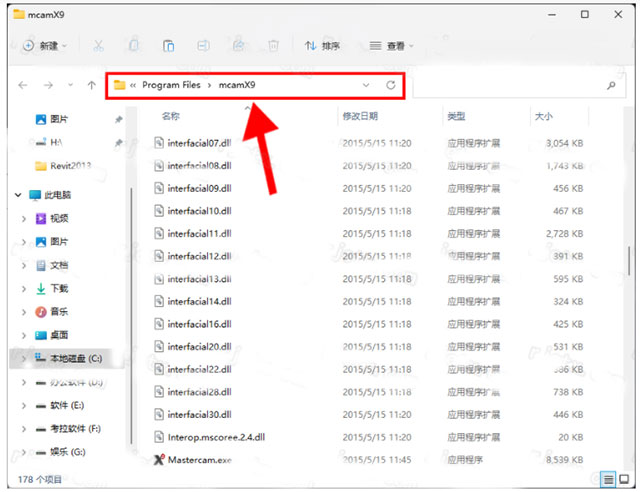Click the Share icon
640x492 pixels.
238,46
